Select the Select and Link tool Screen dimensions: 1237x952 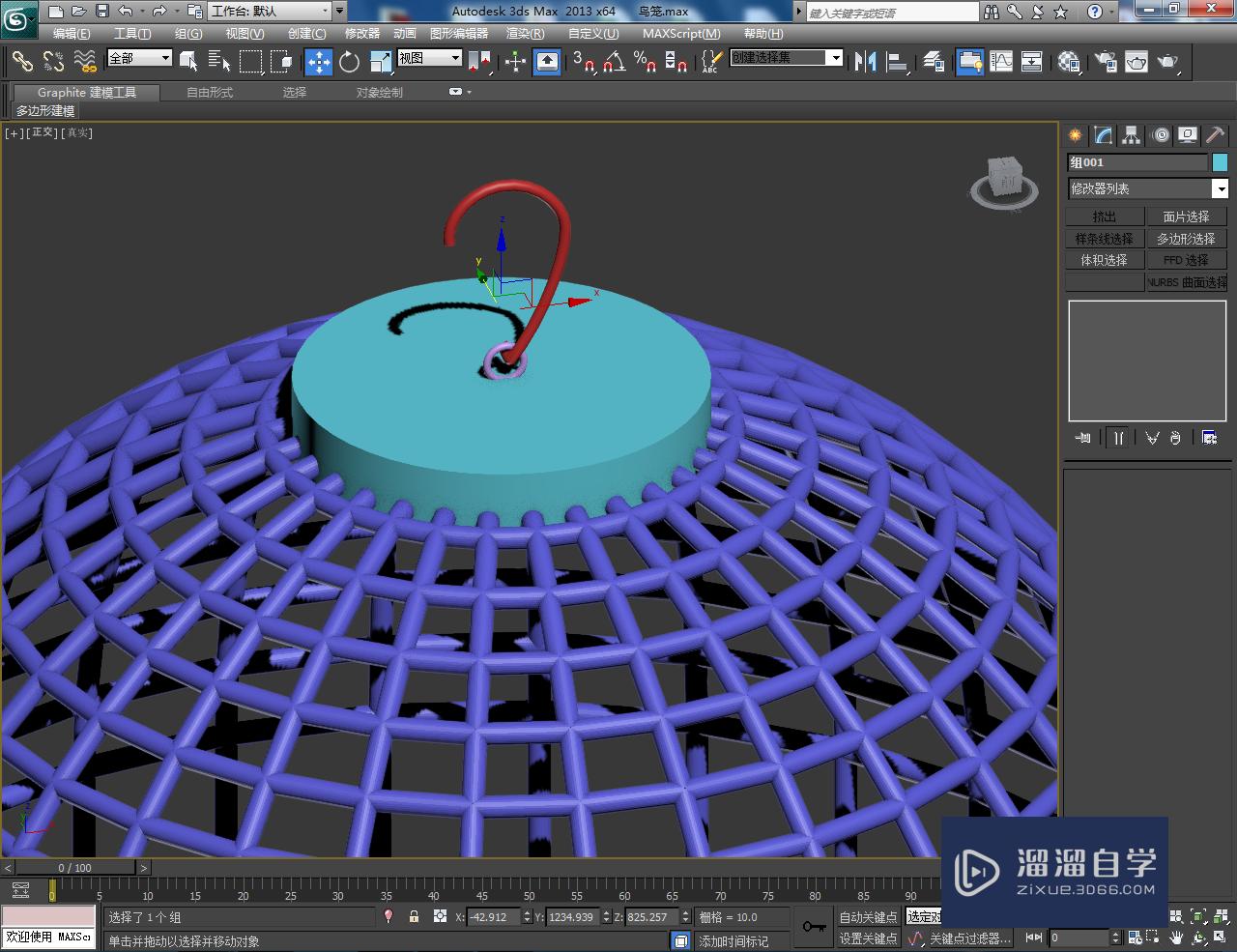(x=22, y=62)
